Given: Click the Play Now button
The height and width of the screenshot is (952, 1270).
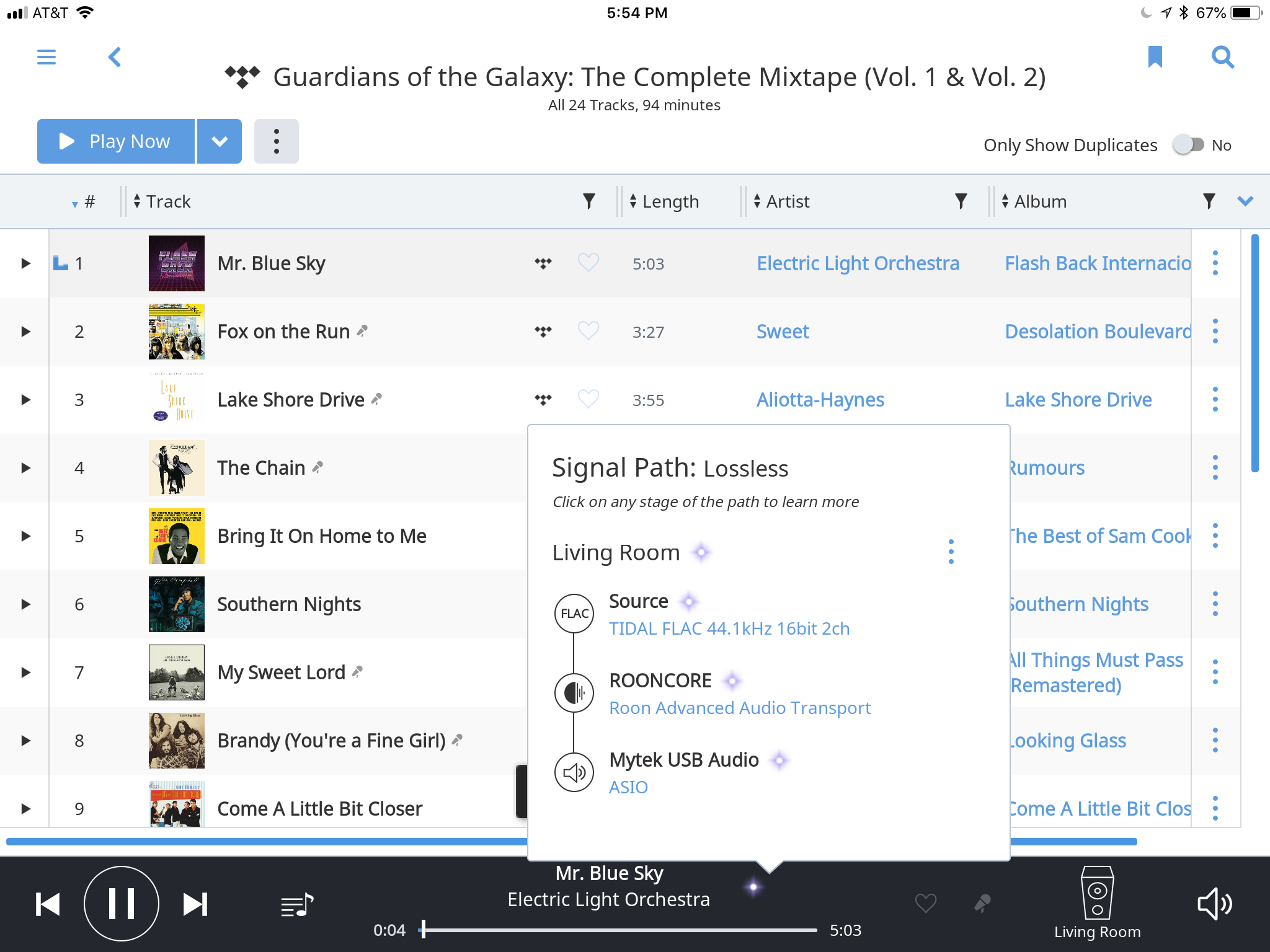Looking at the screenshot, I should (116, 141).
